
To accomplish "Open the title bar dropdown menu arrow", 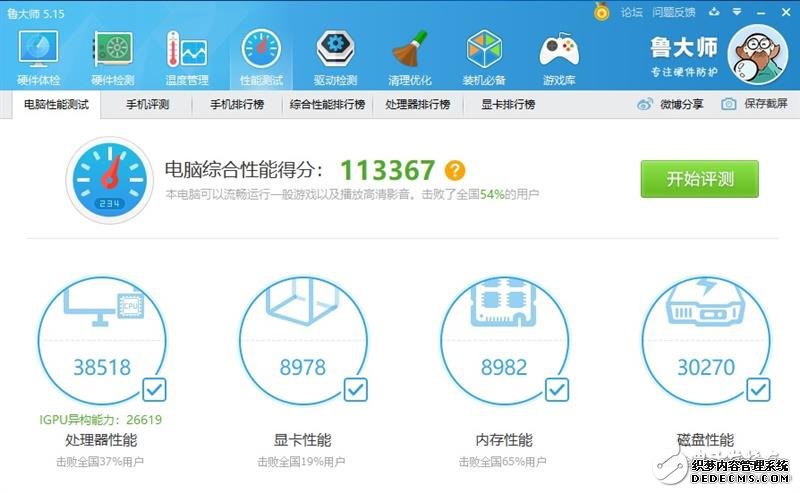I will 737,12.
